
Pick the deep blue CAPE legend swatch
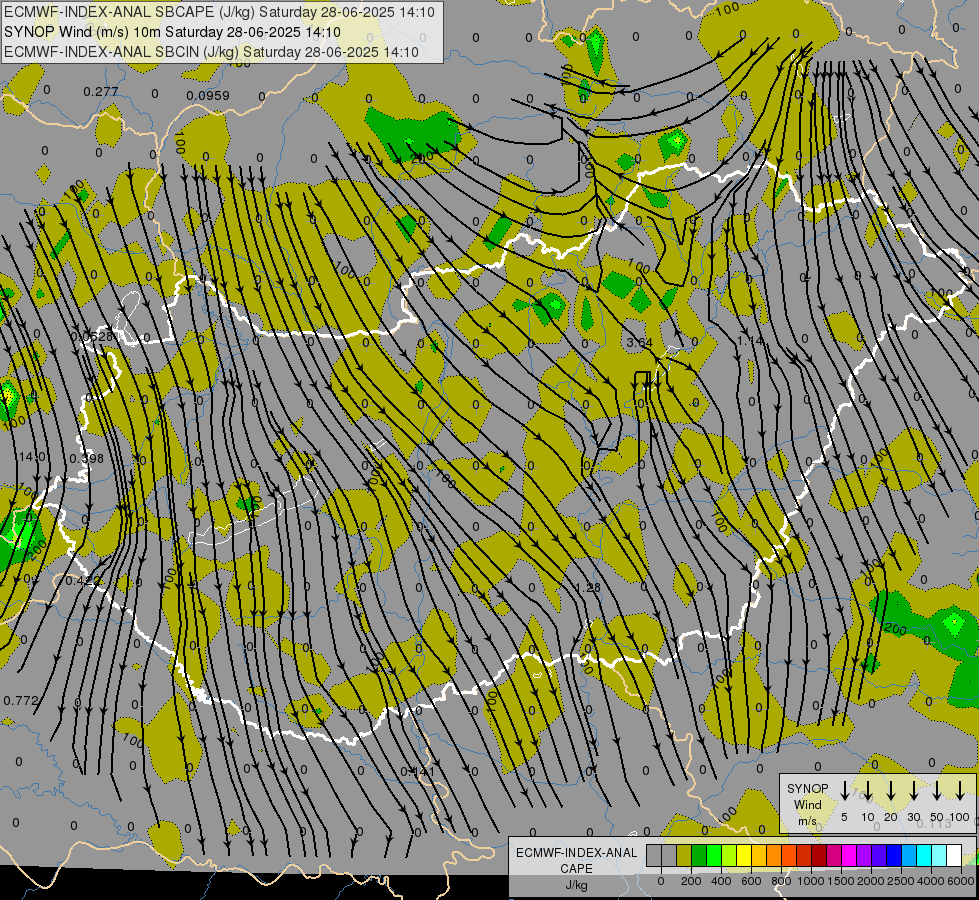coord(894,855)
